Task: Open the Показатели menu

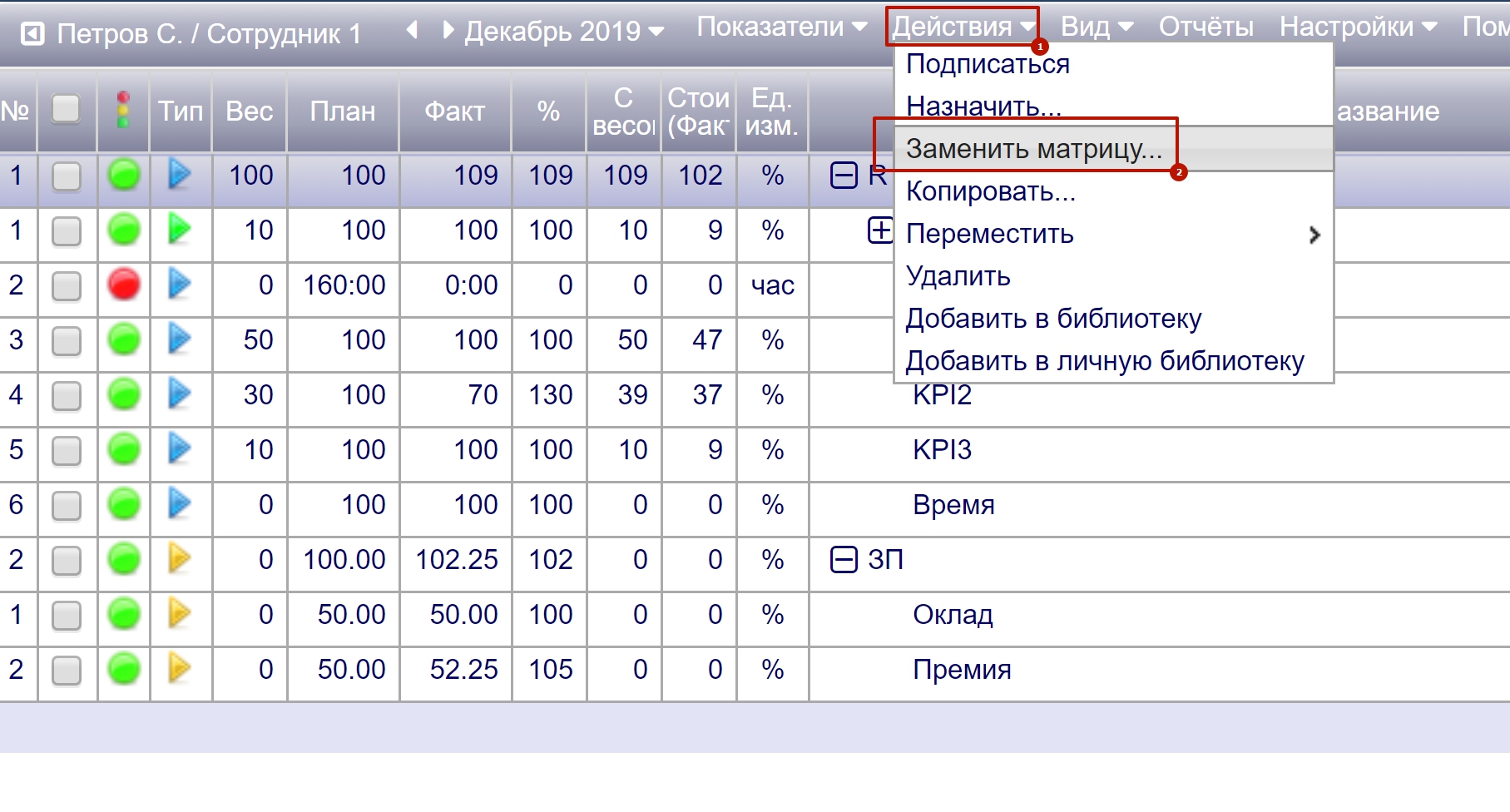Action: click(x=781, y=27)
